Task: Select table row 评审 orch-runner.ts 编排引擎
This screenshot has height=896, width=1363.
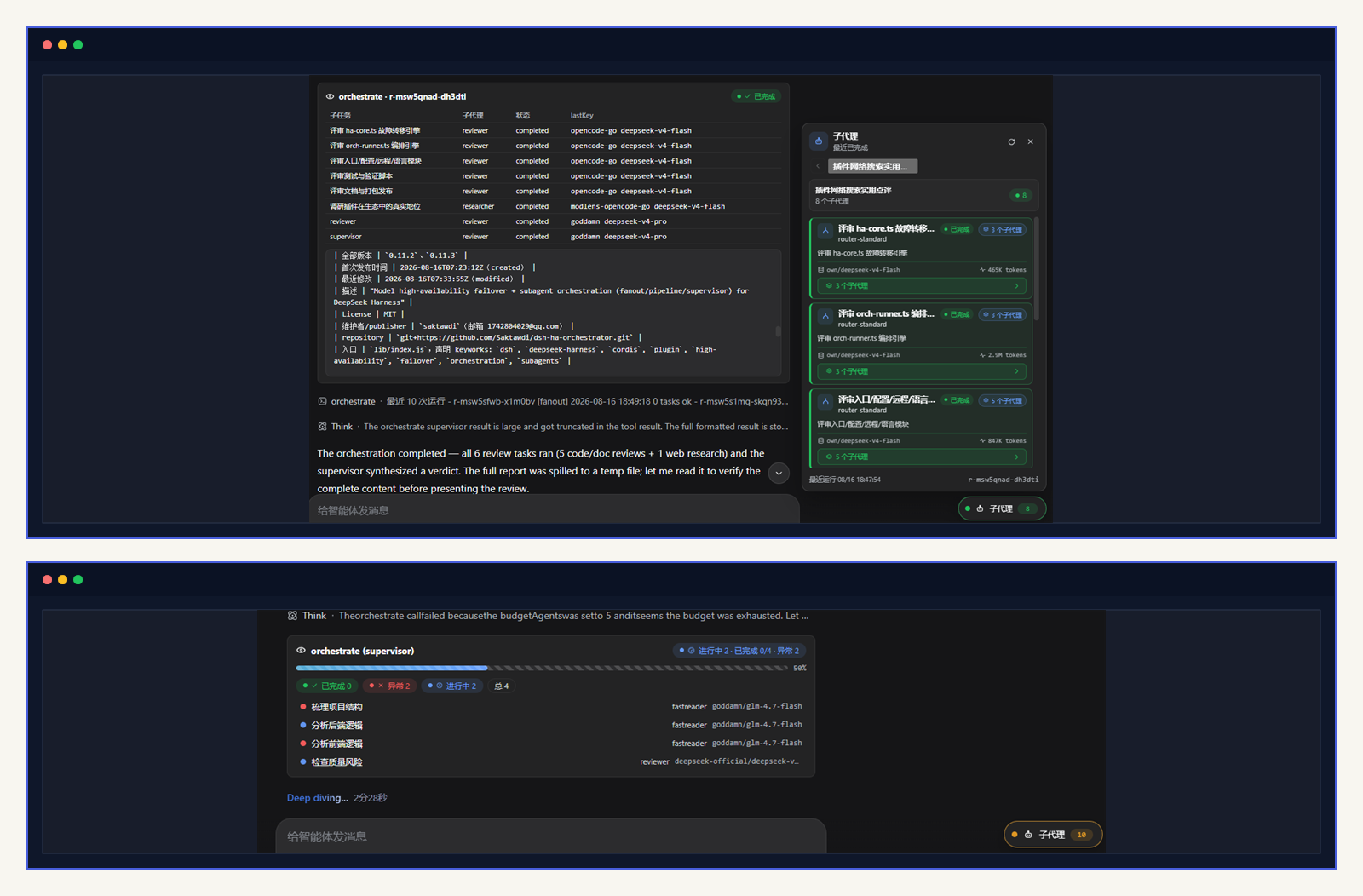Action: tap(554, 146)
